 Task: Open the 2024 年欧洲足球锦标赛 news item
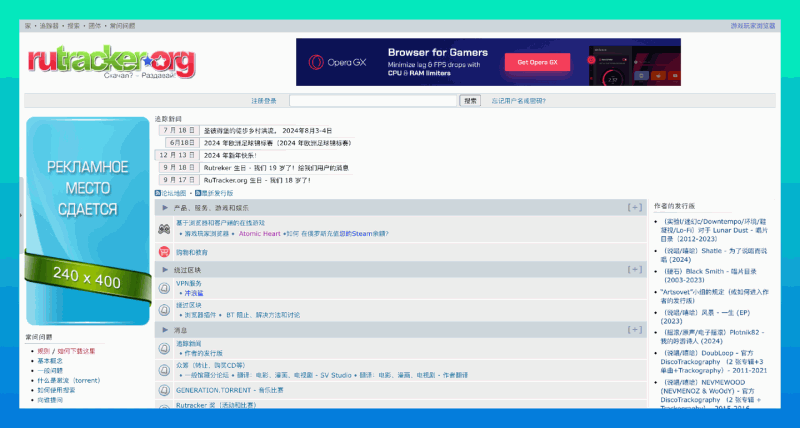click(278, 143)
